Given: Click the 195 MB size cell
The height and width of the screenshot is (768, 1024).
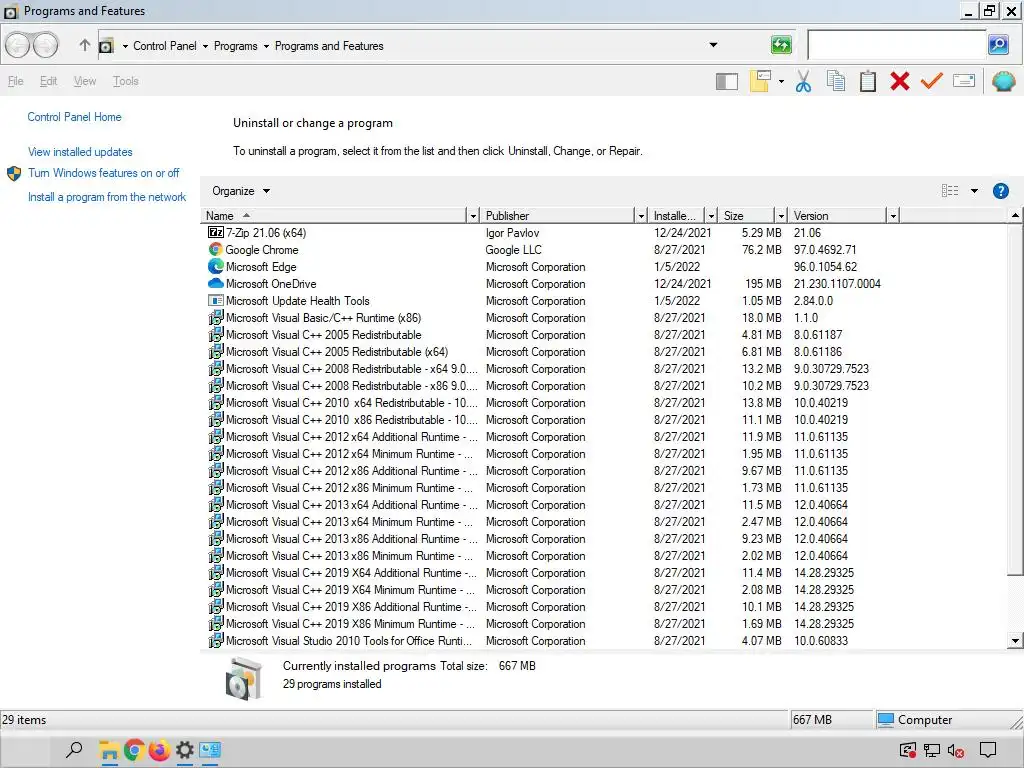Looking at the screenshot, I should click(763, 283).
